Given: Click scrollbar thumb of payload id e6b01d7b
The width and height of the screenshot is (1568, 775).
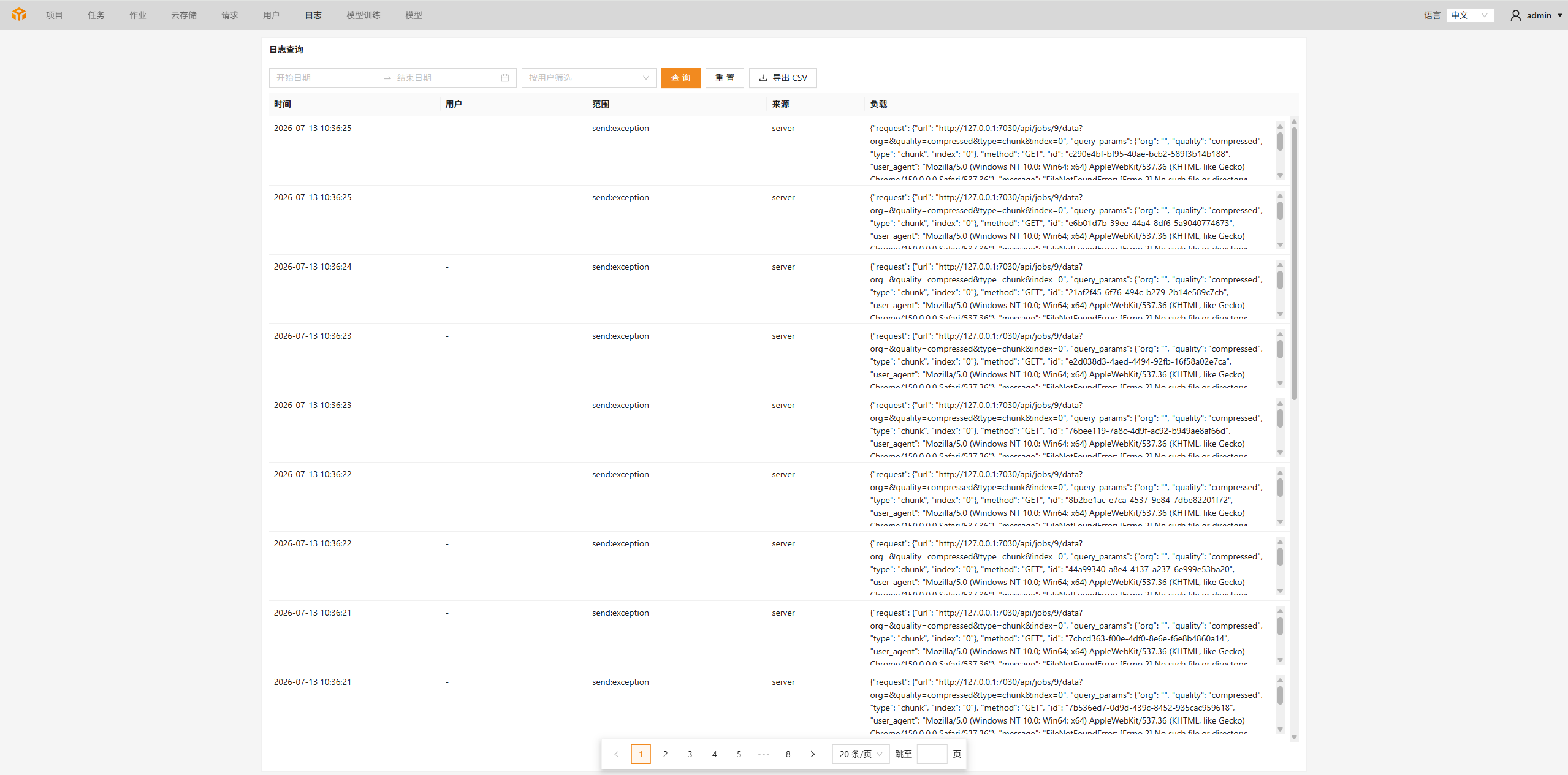Looking at the screenshot, I should [x=1280, y=211].
